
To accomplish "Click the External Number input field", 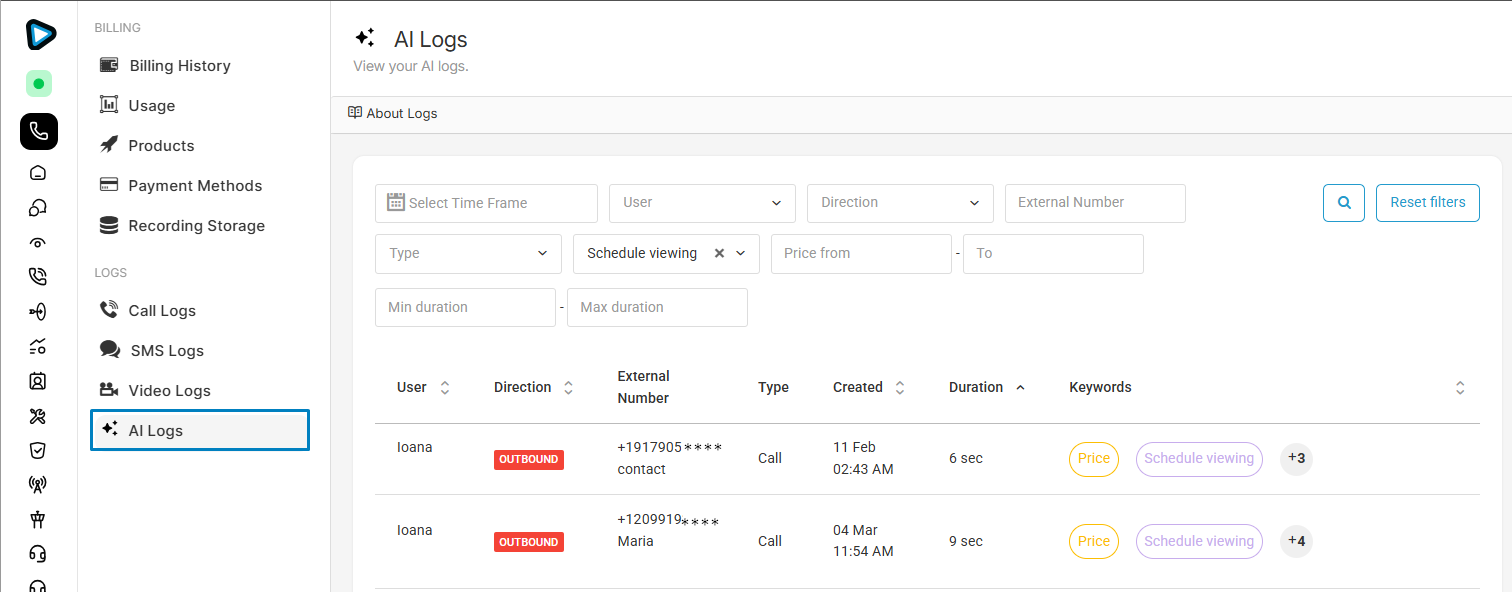I will click(1095, 203).
